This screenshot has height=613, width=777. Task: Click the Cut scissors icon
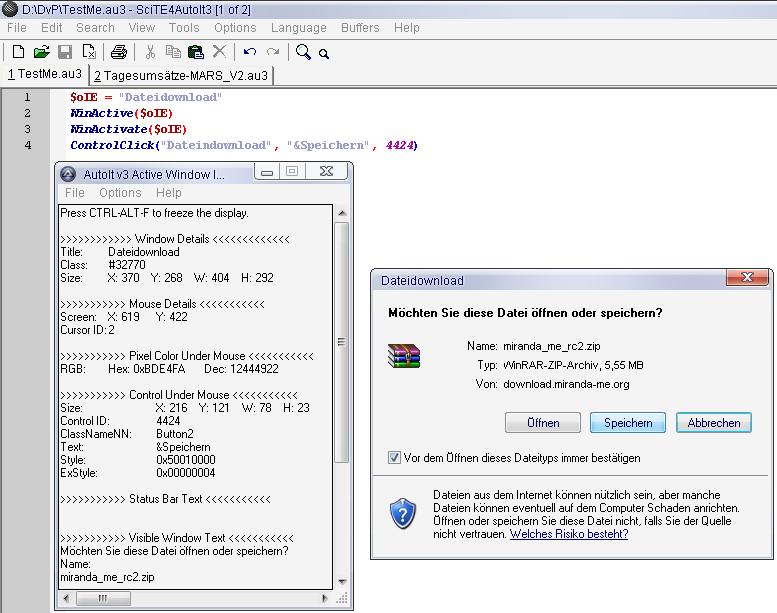150,52
